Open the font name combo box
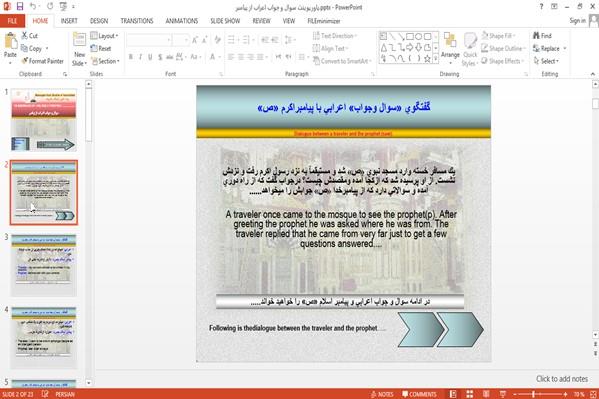 click(x=149, y=40)
